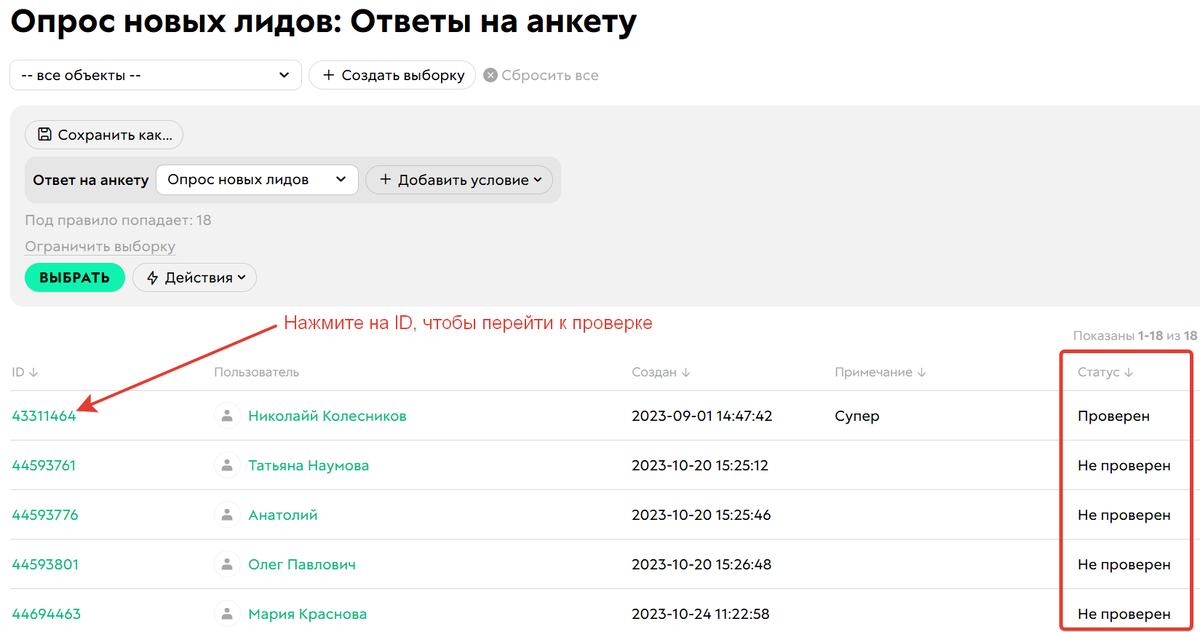Click the 'Ограничить выборку' link
Image resolution: width=1200 pixels, height=632 pixels.
click(x=99, y=246)
